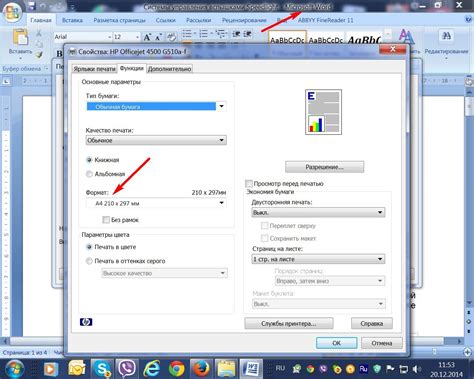Image resolution: width=474 pixels, height=379 pixels.
Task: Expand the Буфер обмена clipboard launcher in Word
Action: click(x=47, y=68)
